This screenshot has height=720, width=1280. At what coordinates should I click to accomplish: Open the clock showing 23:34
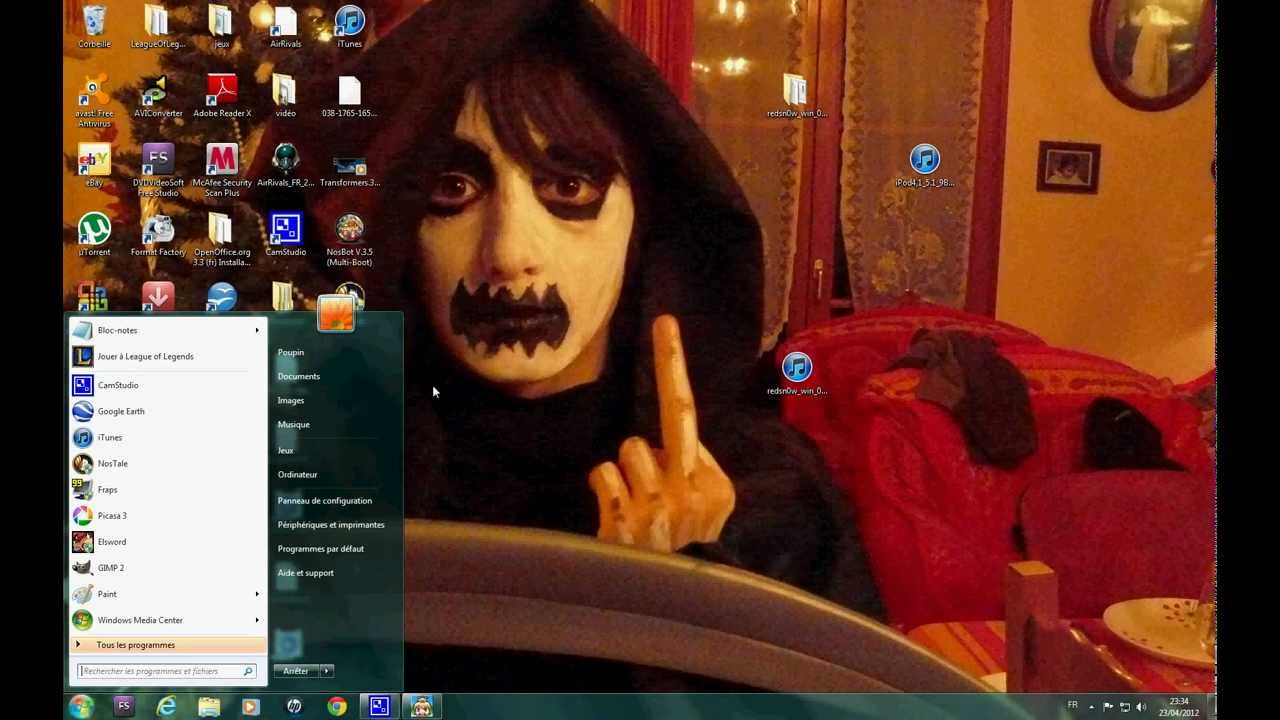[x=1179, y=707]
